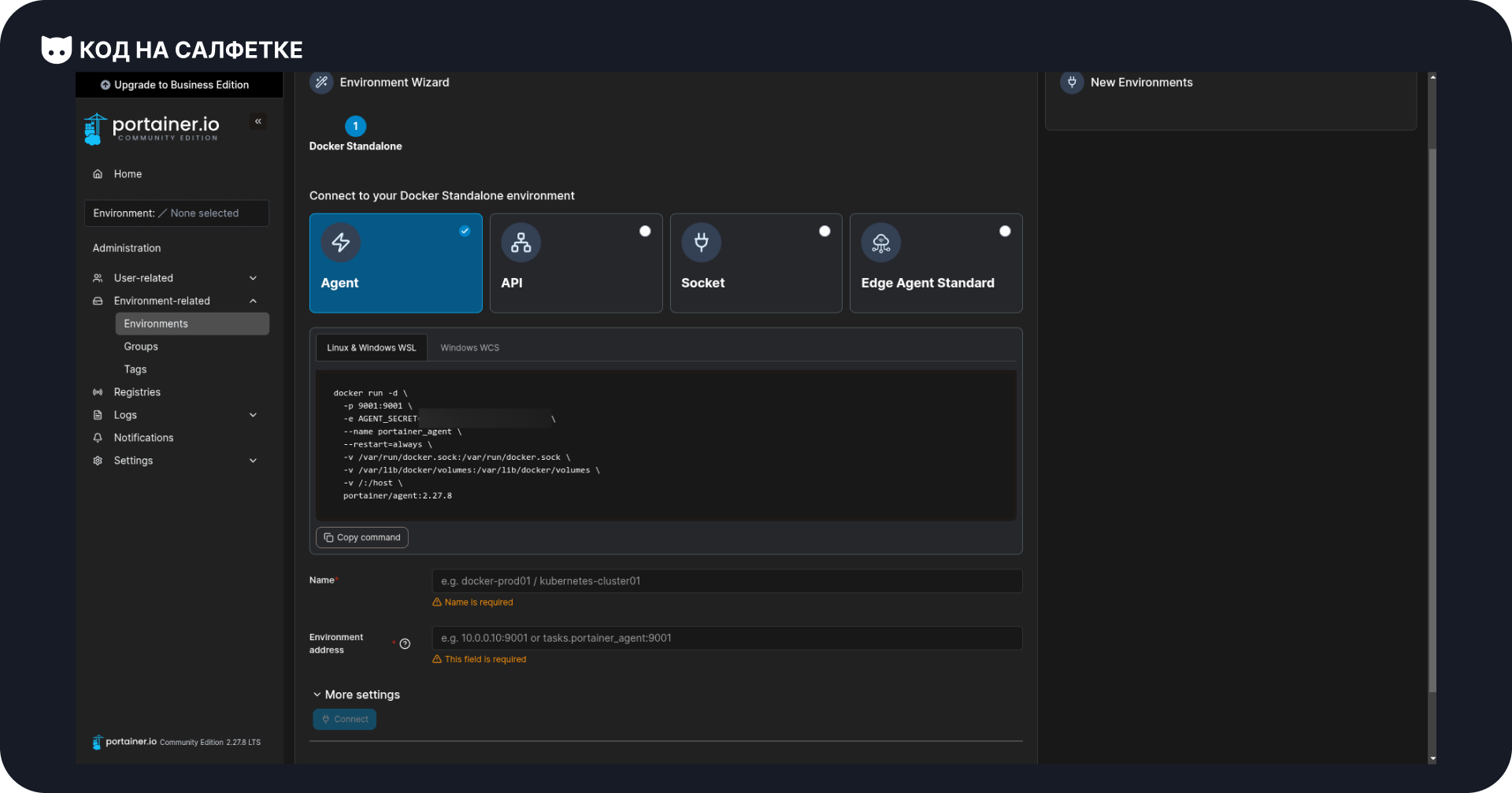This screenshot has height=793, width=1512.
Task: Select the Agent connection option
Action: [396, 263]
